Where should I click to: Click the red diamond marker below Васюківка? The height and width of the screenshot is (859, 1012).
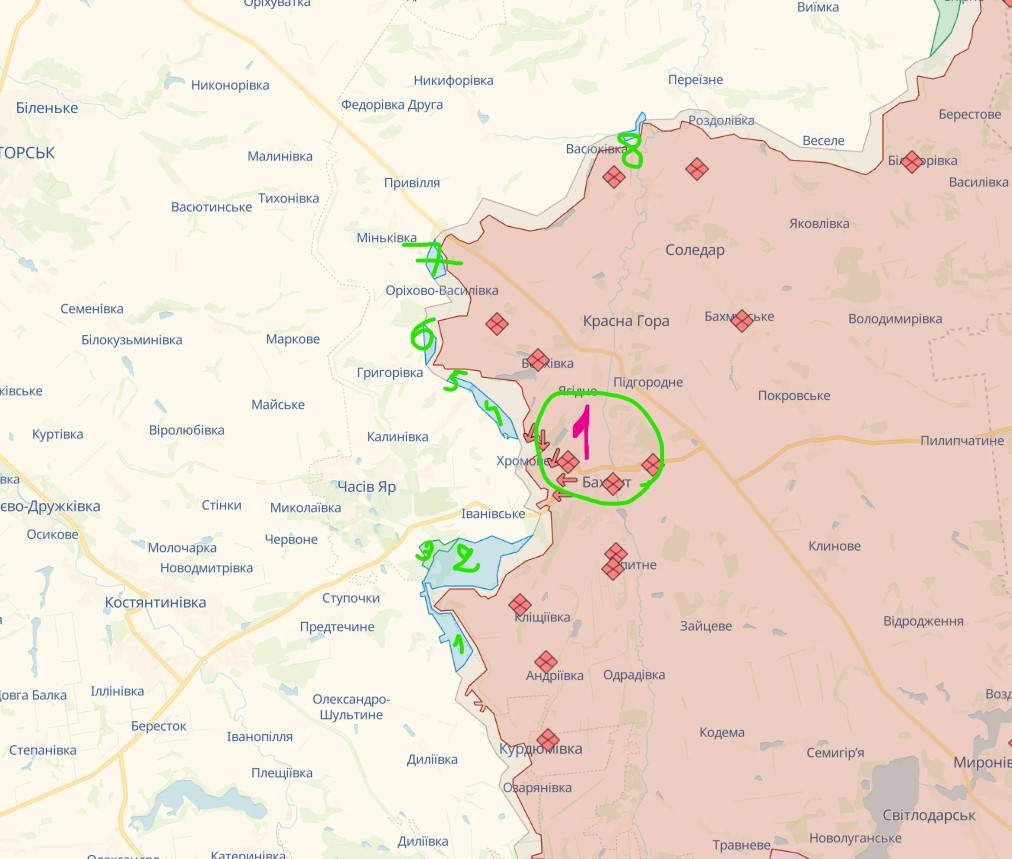click(614, 176)
